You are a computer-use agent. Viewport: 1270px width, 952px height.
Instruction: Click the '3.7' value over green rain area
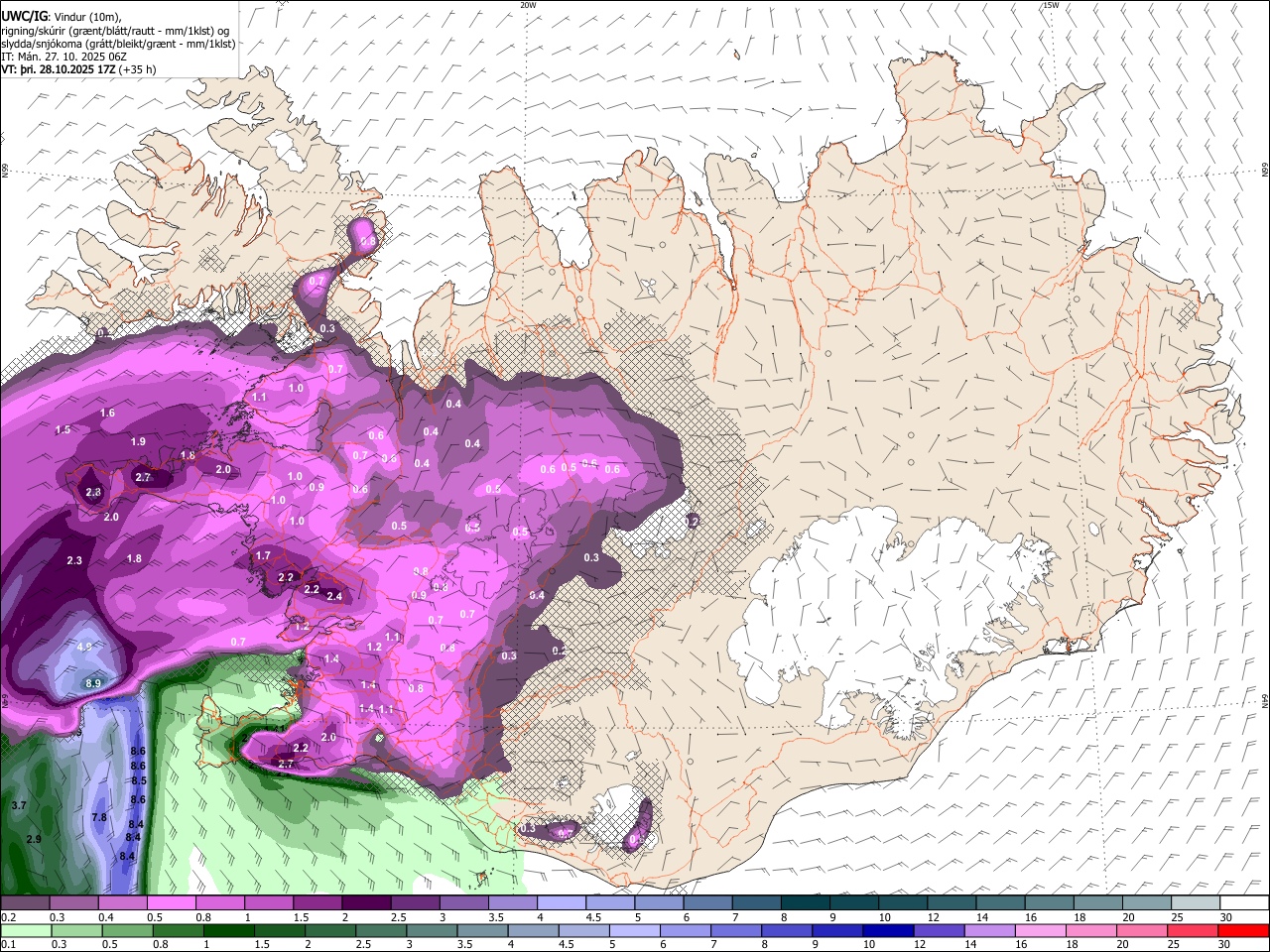[x=19, y=805]
